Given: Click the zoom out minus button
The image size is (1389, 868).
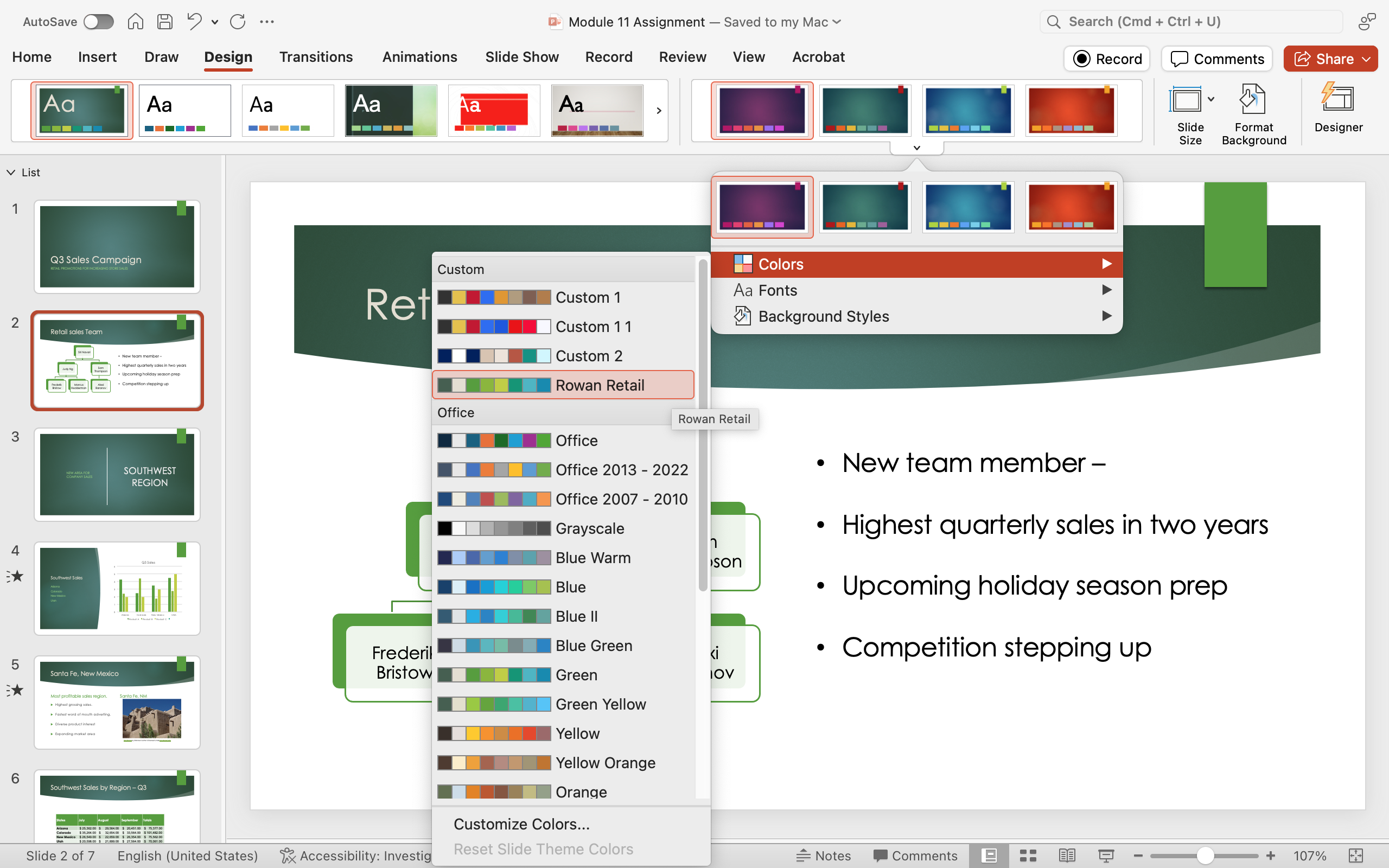Looking at the screenshot, I should click(x=1139, y=856).
